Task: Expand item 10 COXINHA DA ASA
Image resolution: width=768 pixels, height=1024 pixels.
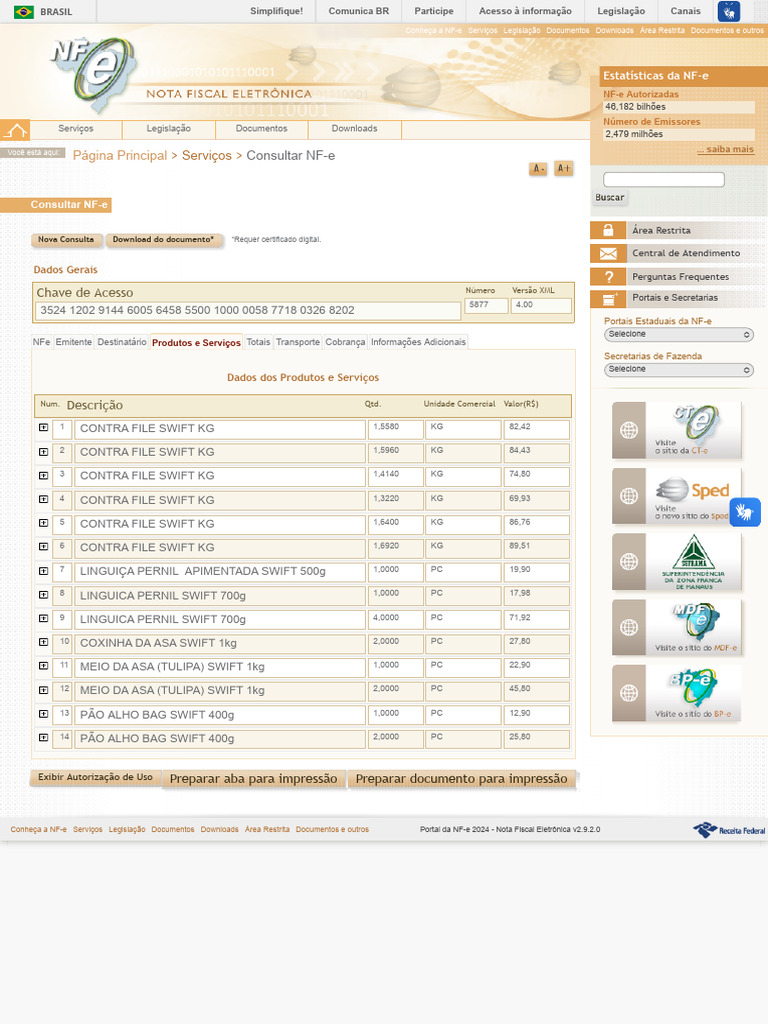Action: click(43, 643)
